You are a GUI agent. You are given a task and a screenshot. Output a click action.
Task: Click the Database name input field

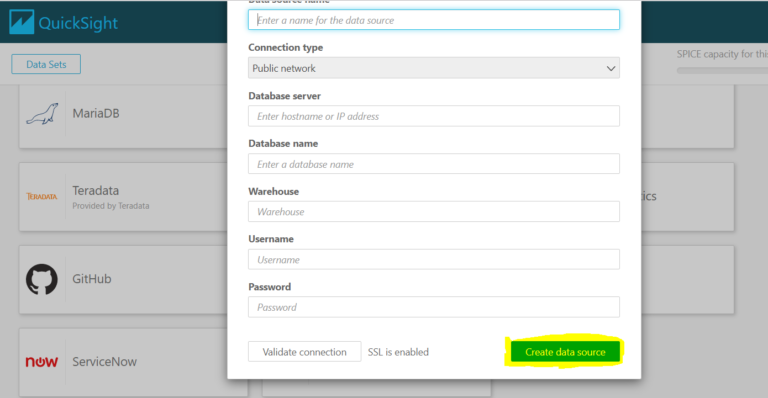click(x=433, y=164)
